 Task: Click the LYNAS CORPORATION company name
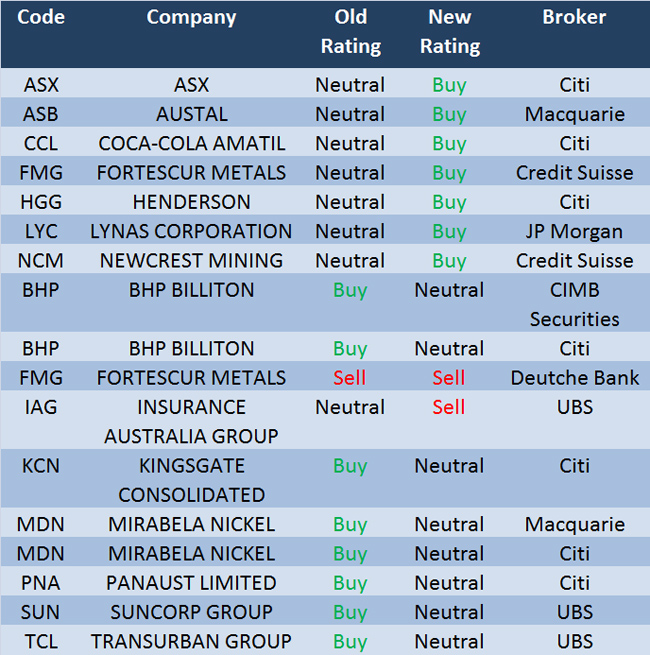point(191,231)
